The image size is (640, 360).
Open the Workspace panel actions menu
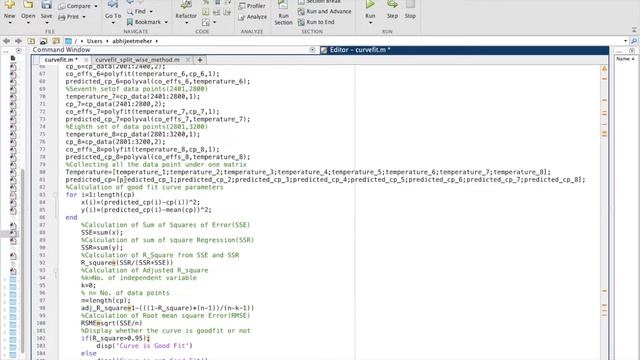[x=632, y=51]
